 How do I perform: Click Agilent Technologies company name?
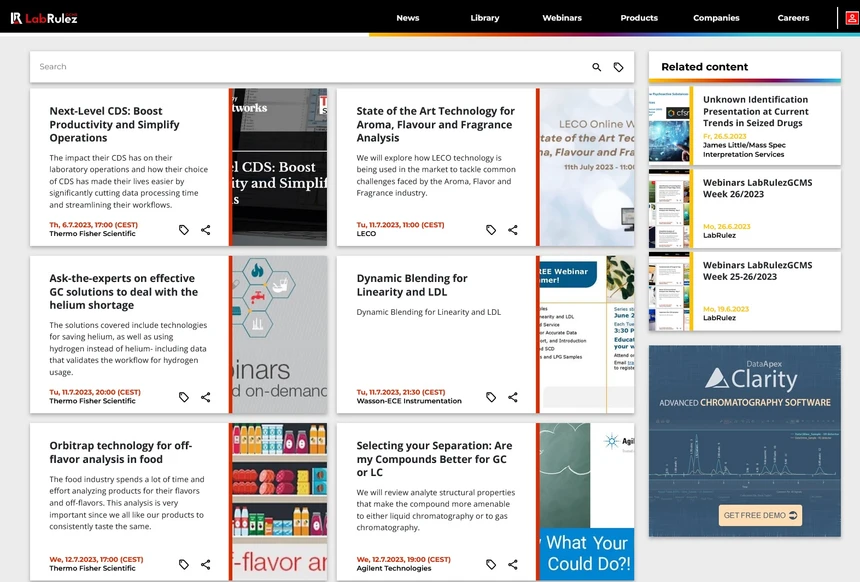394,568
